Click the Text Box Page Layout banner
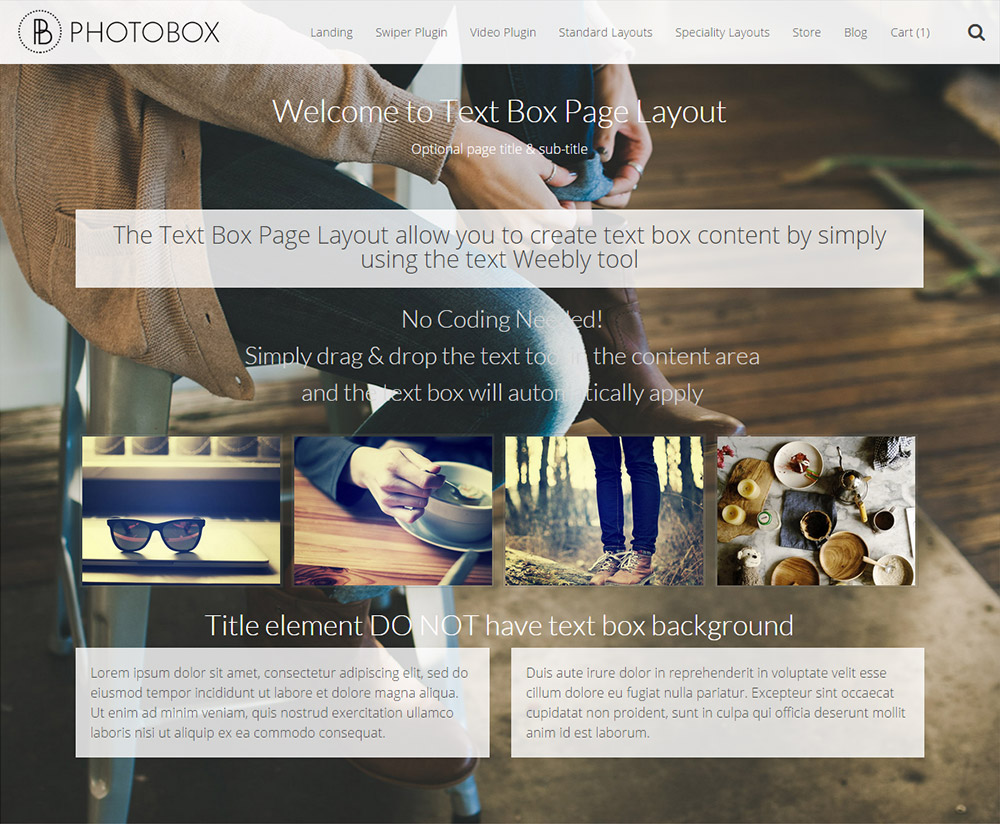1000x824 pixels. click(x=499, y=248)
